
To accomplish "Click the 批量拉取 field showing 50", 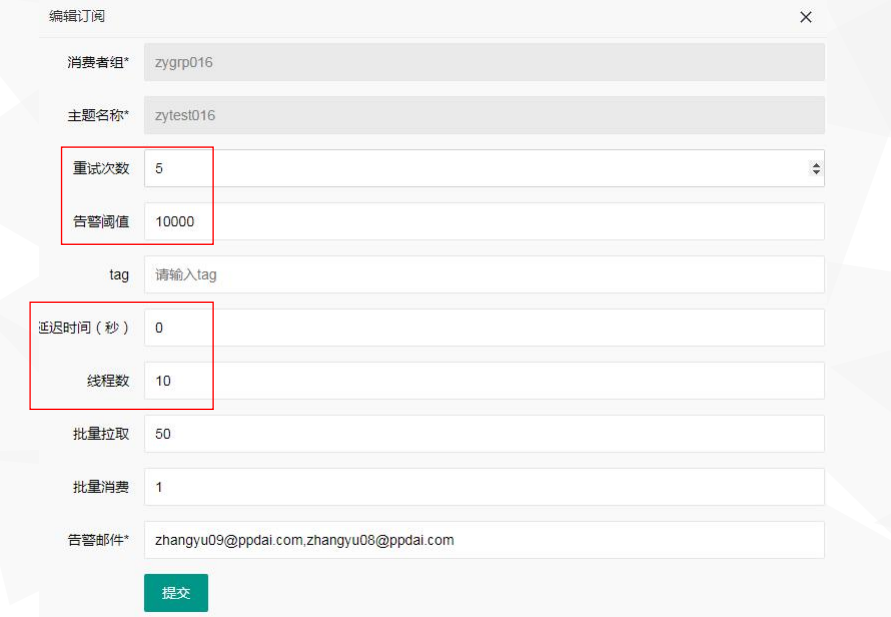I will click(x=484, y=434).
